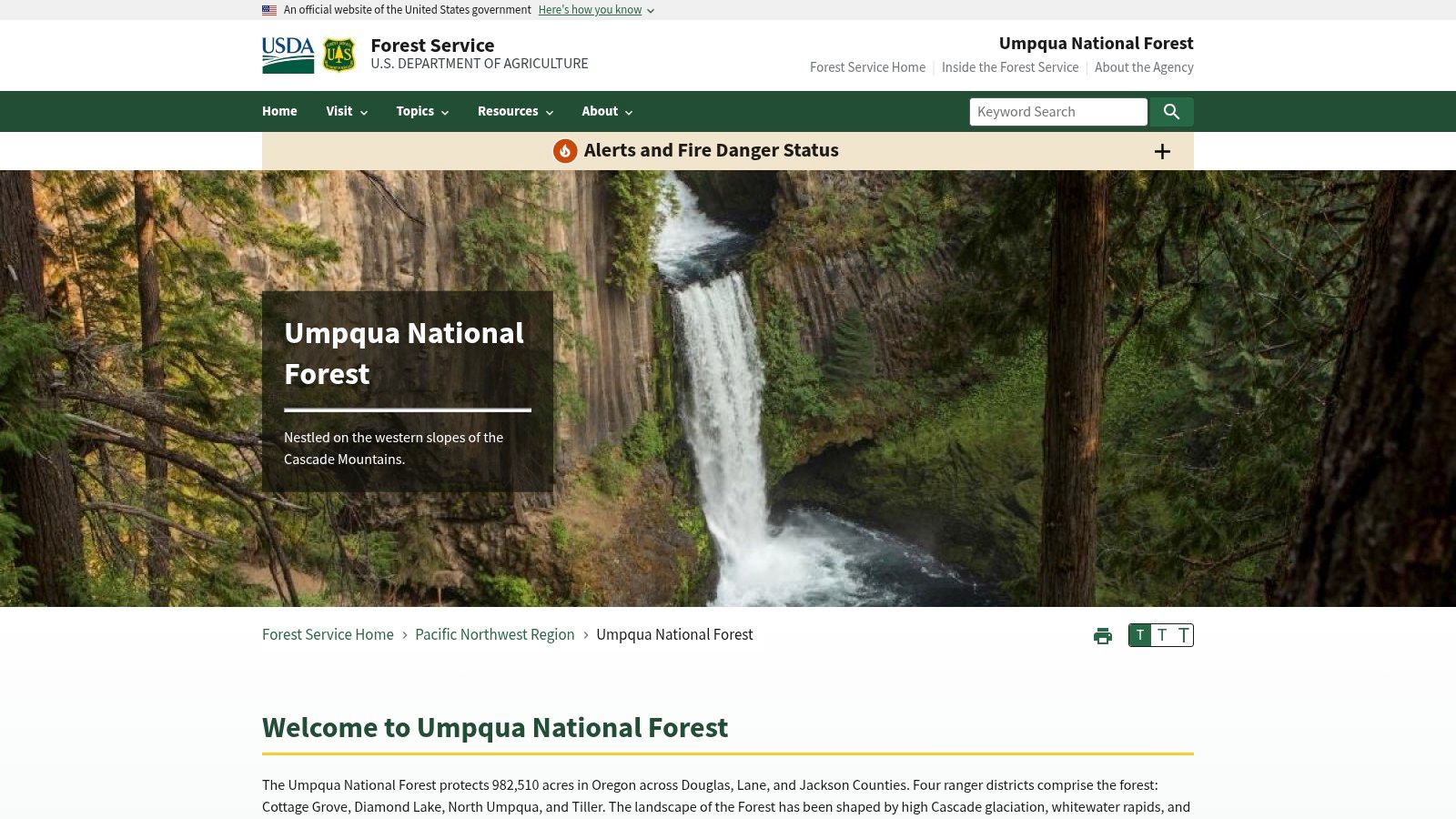The image size is (1456, 819).
Task: Open the Resources dropdown menu
Action: [x=515, y=111]
